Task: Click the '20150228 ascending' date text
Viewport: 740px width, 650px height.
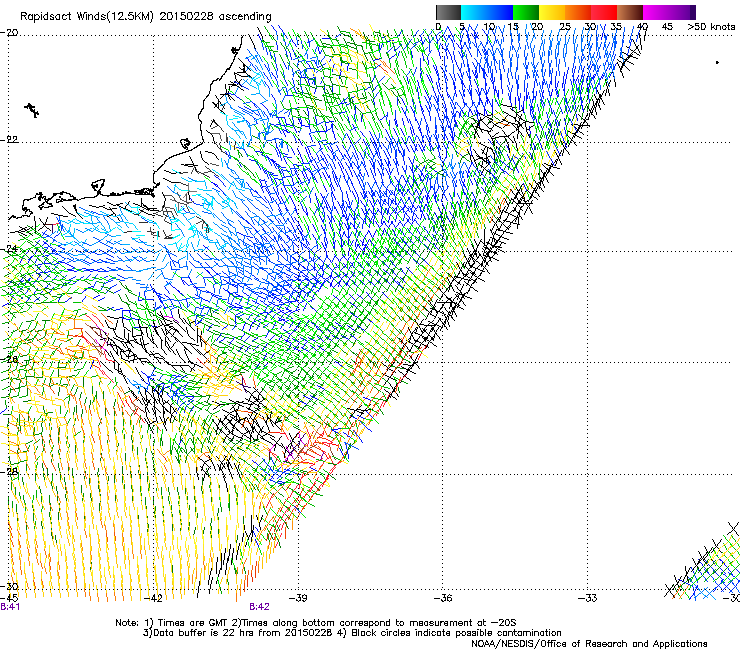Action: coord(215,17)
